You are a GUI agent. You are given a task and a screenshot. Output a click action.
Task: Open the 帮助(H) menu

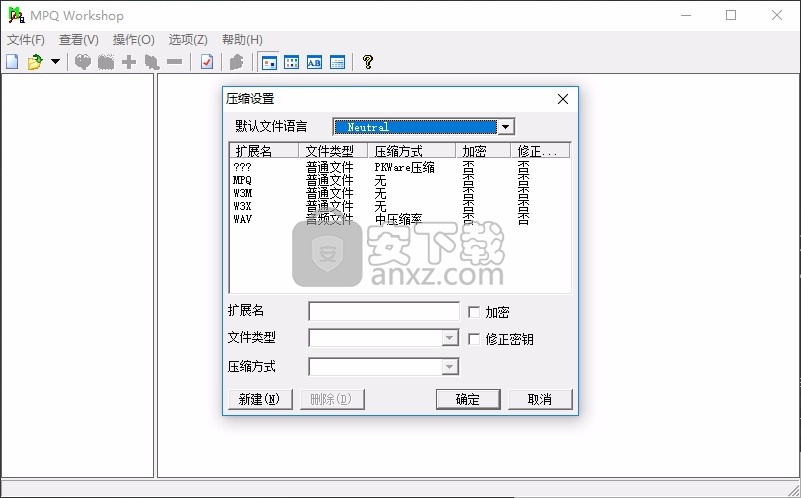242,40
